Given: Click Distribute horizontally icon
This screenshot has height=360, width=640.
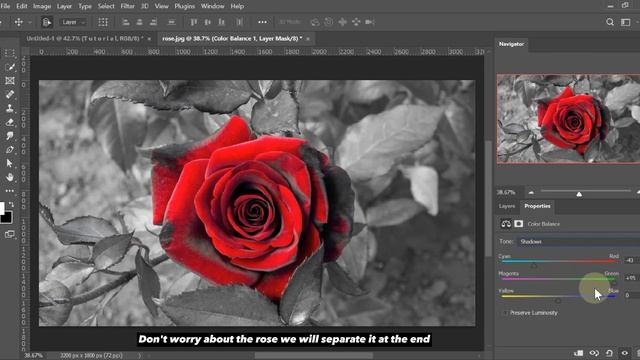Looking at the screenshot, I should pyautogui.click(x=171, y=22).
